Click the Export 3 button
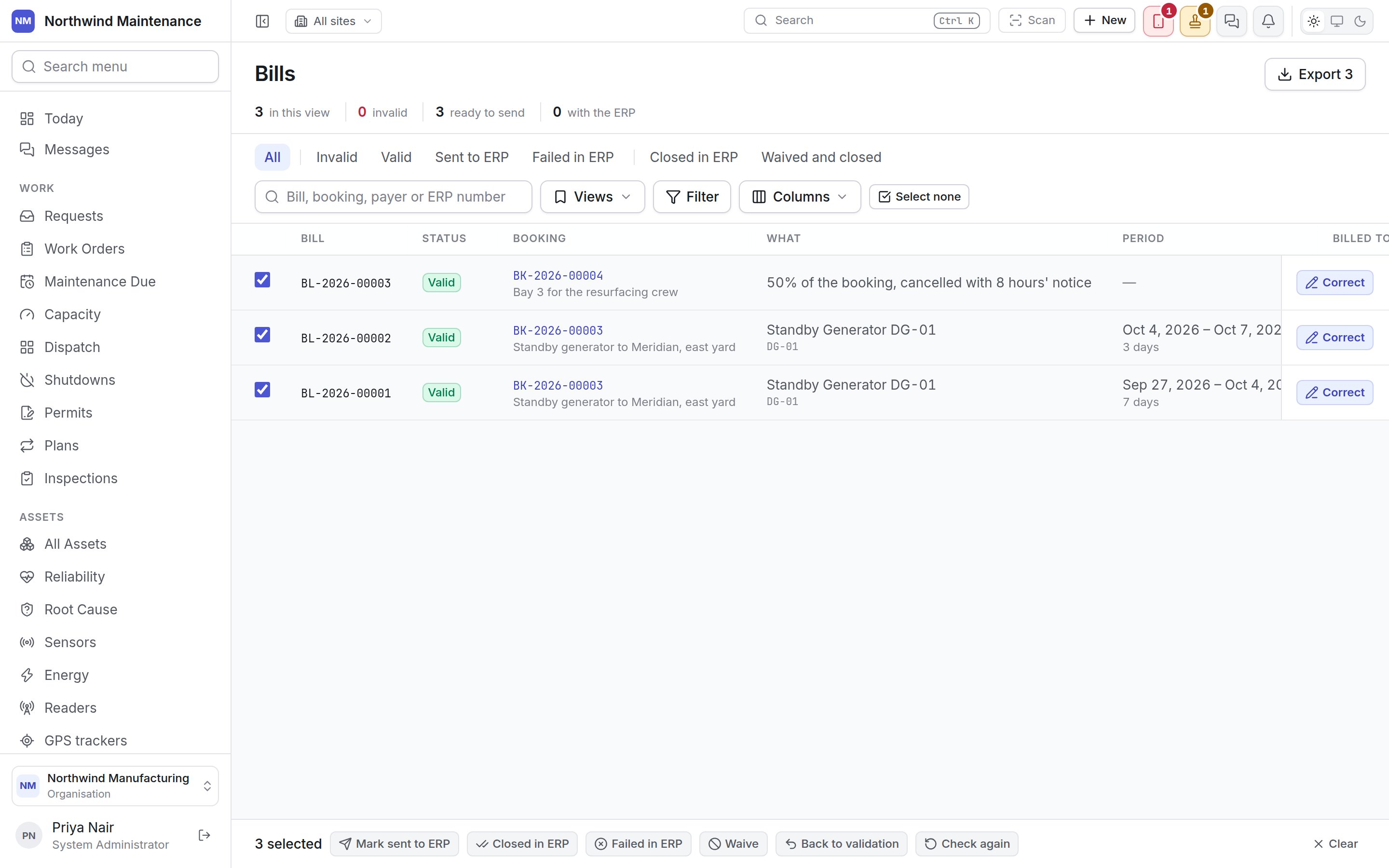Viewport: 1389px width, 868px height. pos(1315,74)
